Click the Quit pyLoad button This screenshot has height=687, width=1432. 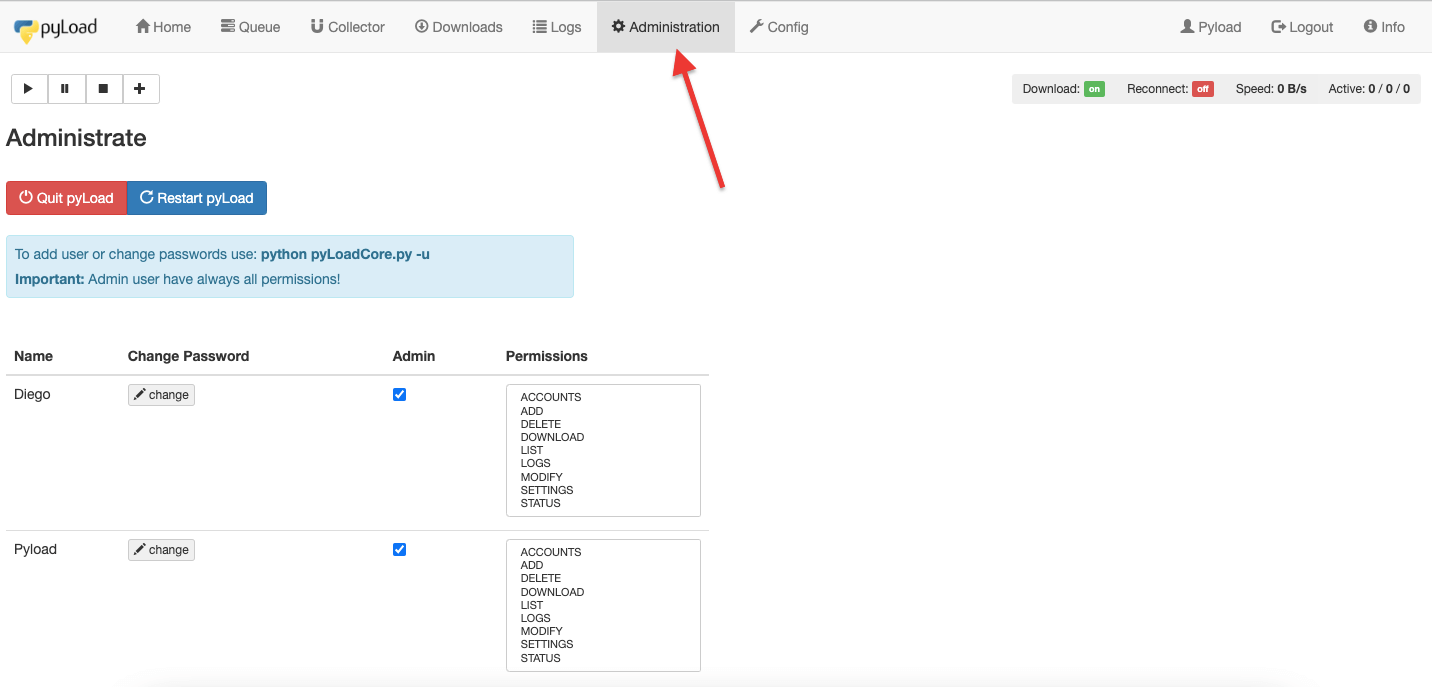(66, 198)
